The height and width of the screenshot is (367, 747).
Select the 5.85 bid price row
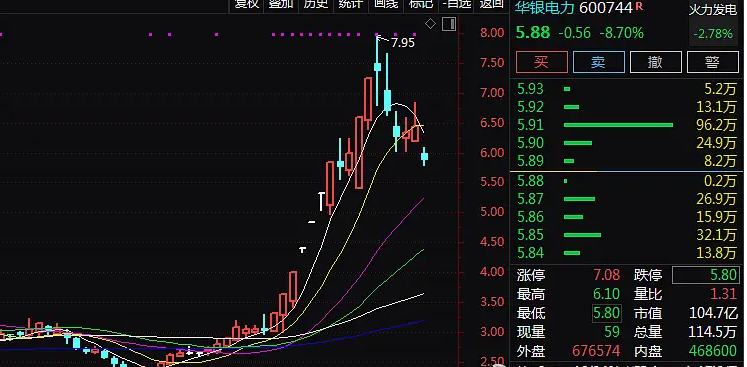(626, 235)
